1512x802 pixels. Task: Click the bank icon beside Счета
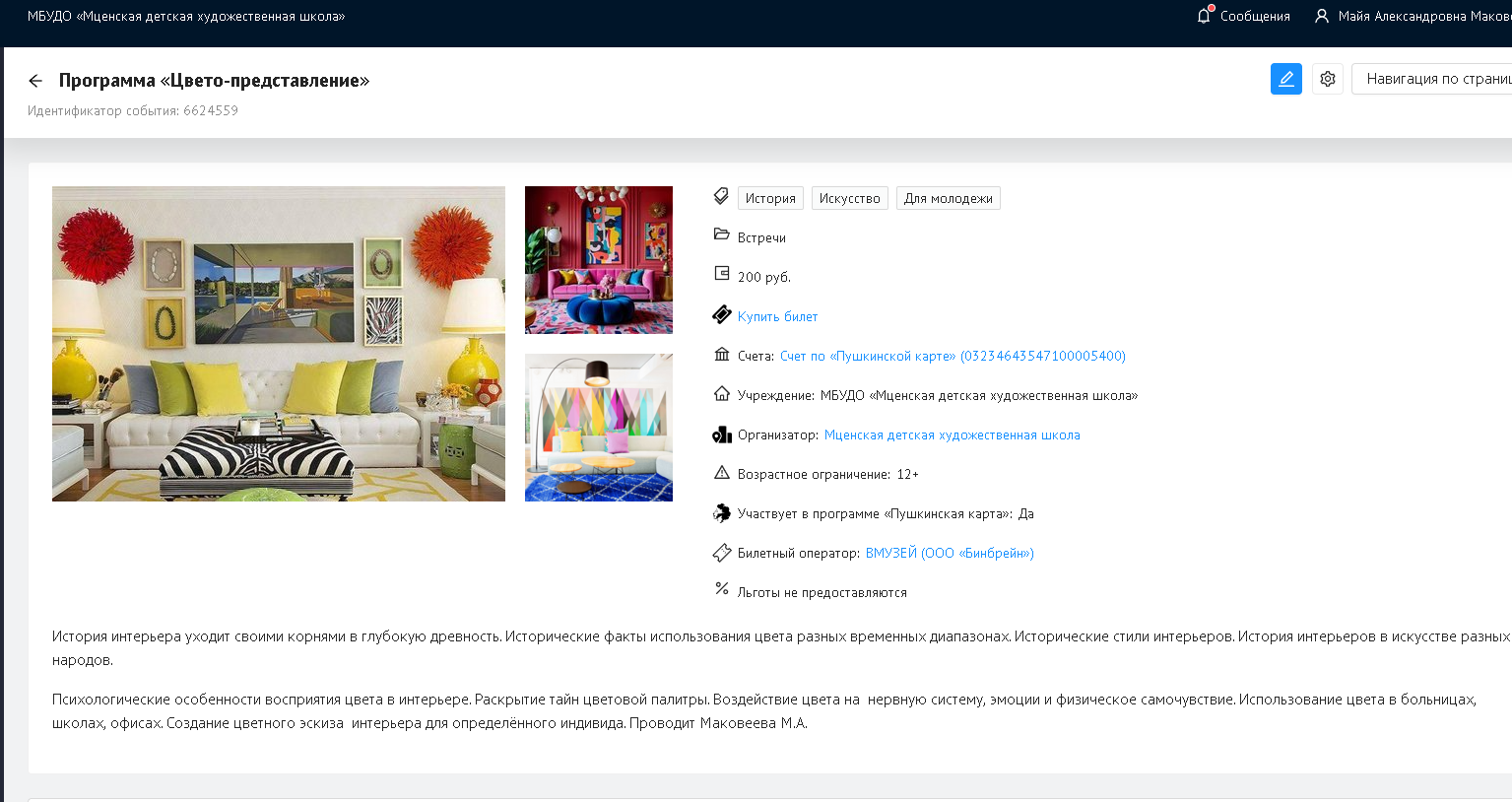[x=722, y=355]
